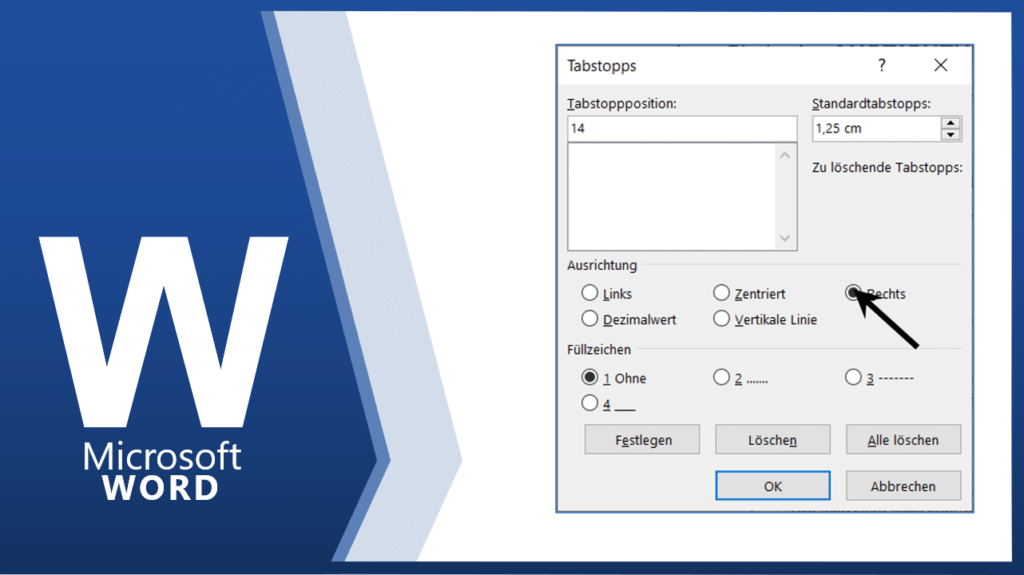Viewport: 1024px width, 575px height.
Task: Select dashed fill character option 3
Action: coord(853,378)
